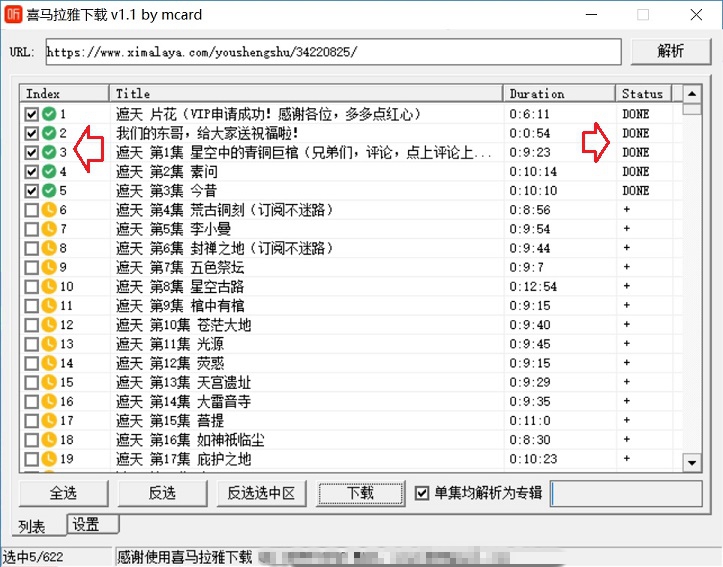Screen dimensions: 723x567
Task: Click the green done icon for row 1
Action: pyautogui.click(x=49, y=113)
